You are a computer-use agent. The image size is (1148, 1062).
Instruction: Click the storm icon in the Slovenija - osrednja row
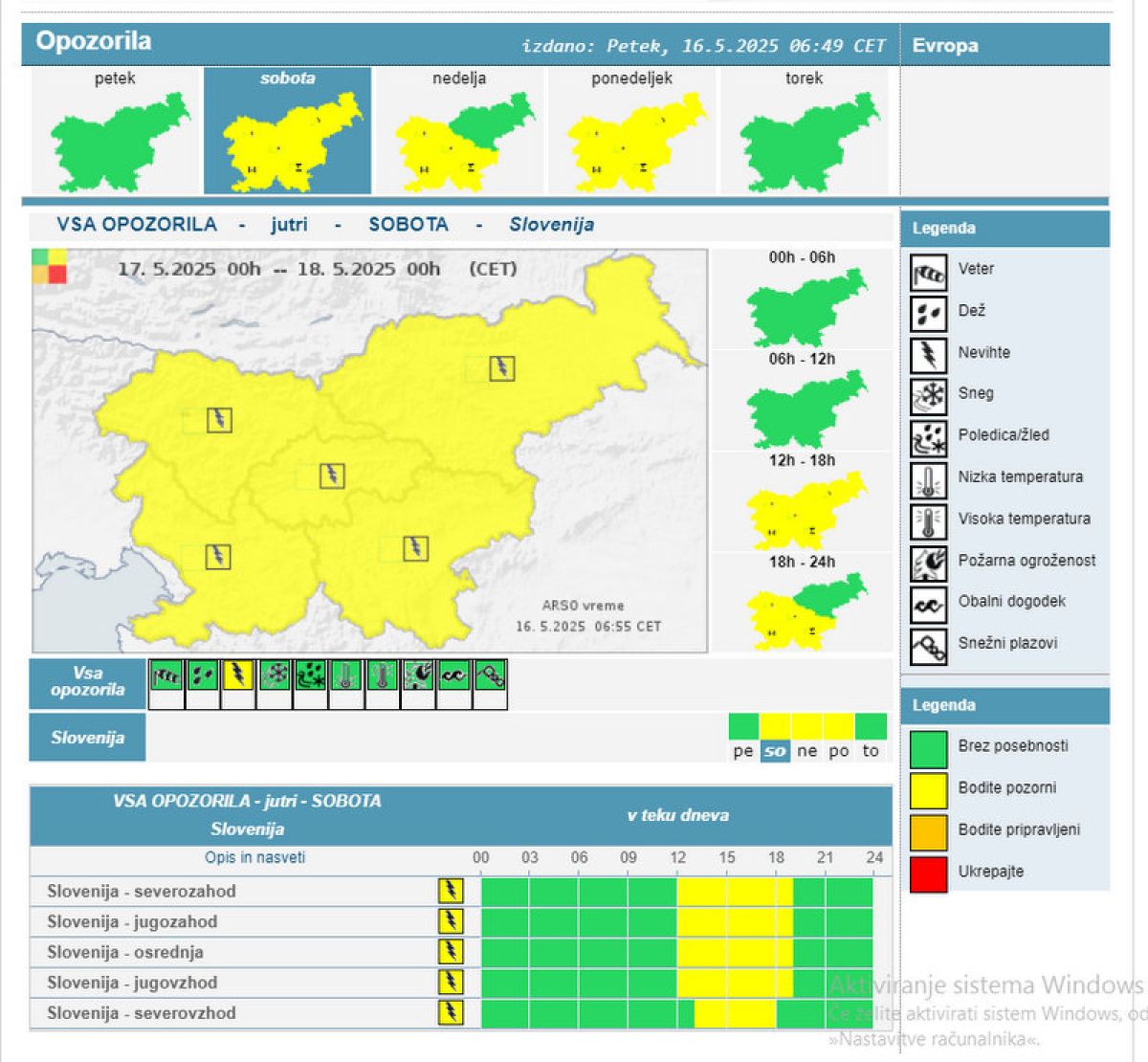pos(450,952)
